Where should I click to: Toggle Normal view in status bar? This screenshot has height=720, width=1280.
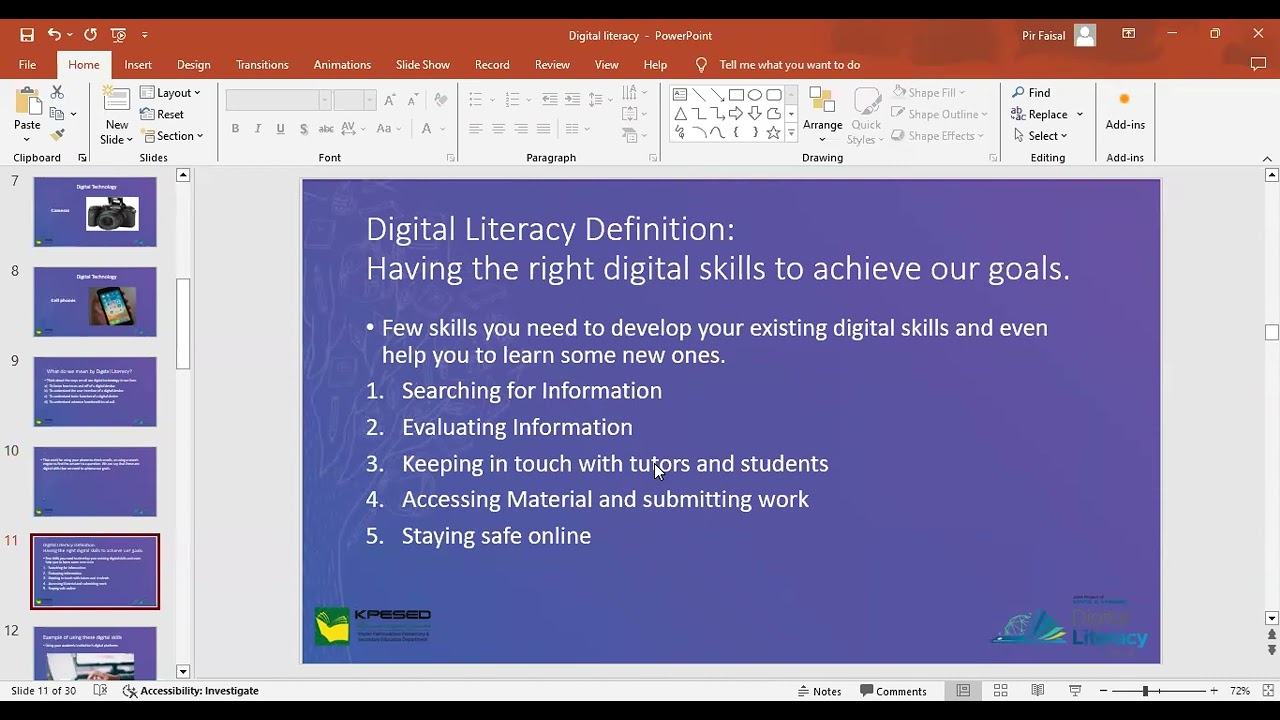tap(963, 691)
